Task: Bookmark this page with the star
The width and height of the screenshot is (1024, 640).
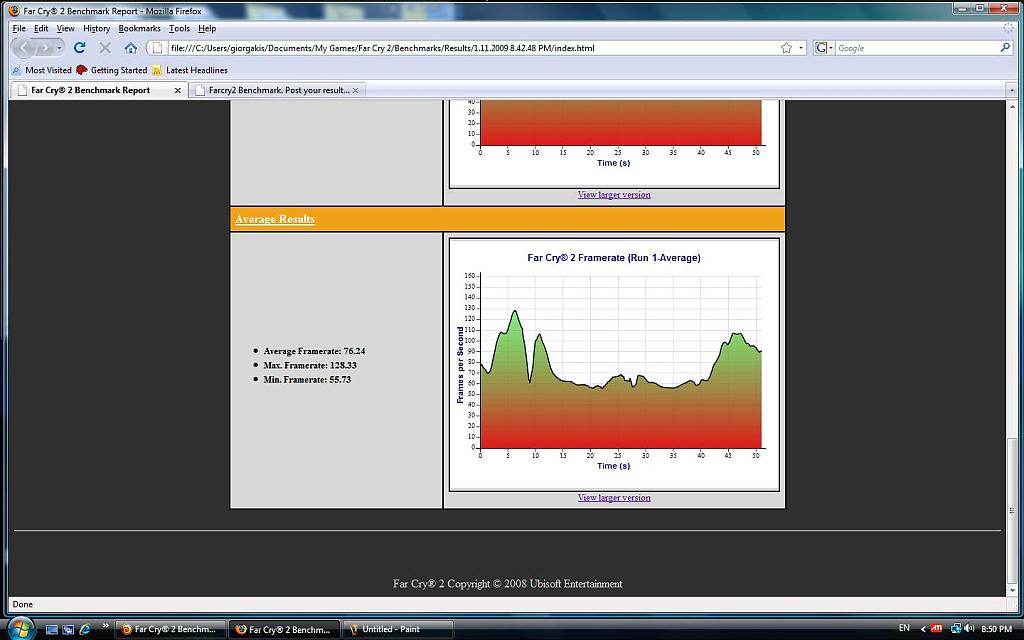Action: click(786, 48)
